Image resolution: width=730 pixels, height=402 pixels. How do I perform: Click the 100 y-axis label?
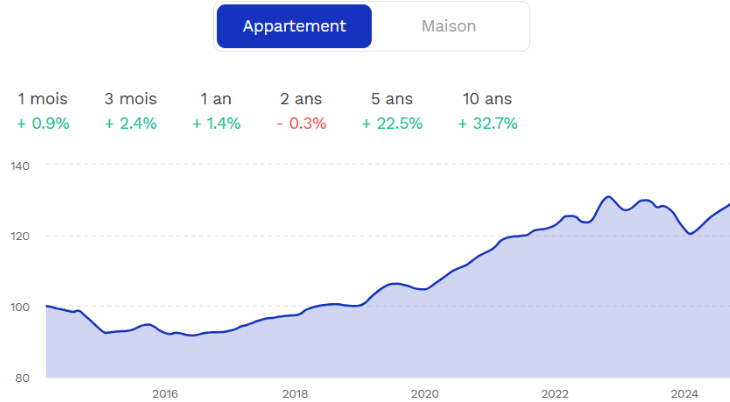click(21, 307)
